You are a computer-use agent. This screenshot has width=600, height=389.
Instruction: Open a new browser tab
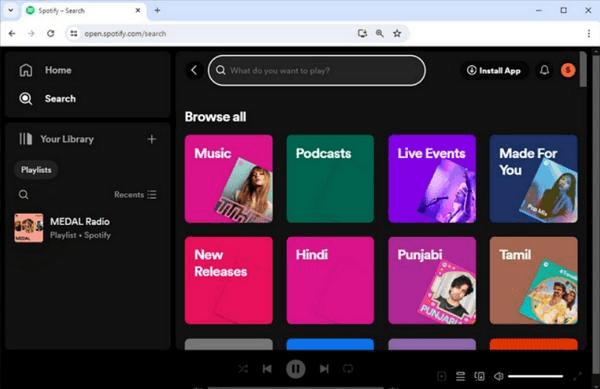pos(157,10)
